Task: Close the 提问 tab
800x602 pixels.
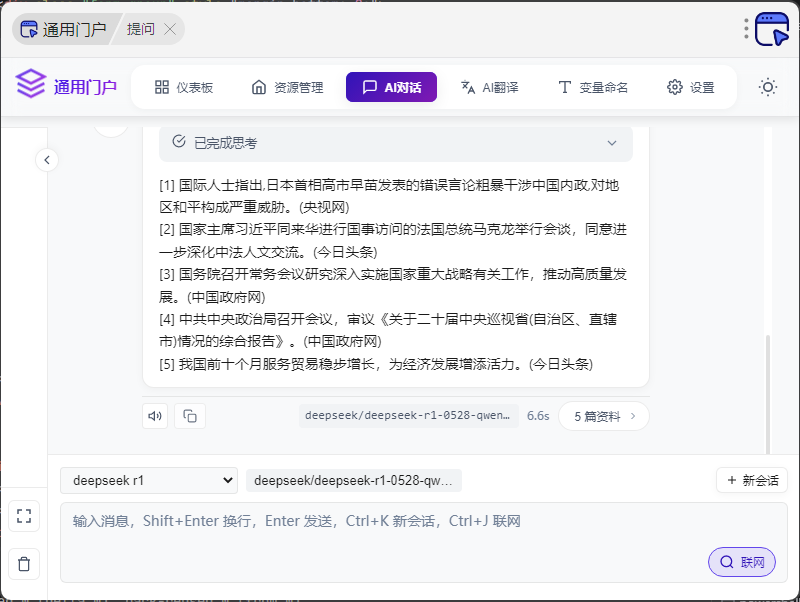Action: point(170,29)
